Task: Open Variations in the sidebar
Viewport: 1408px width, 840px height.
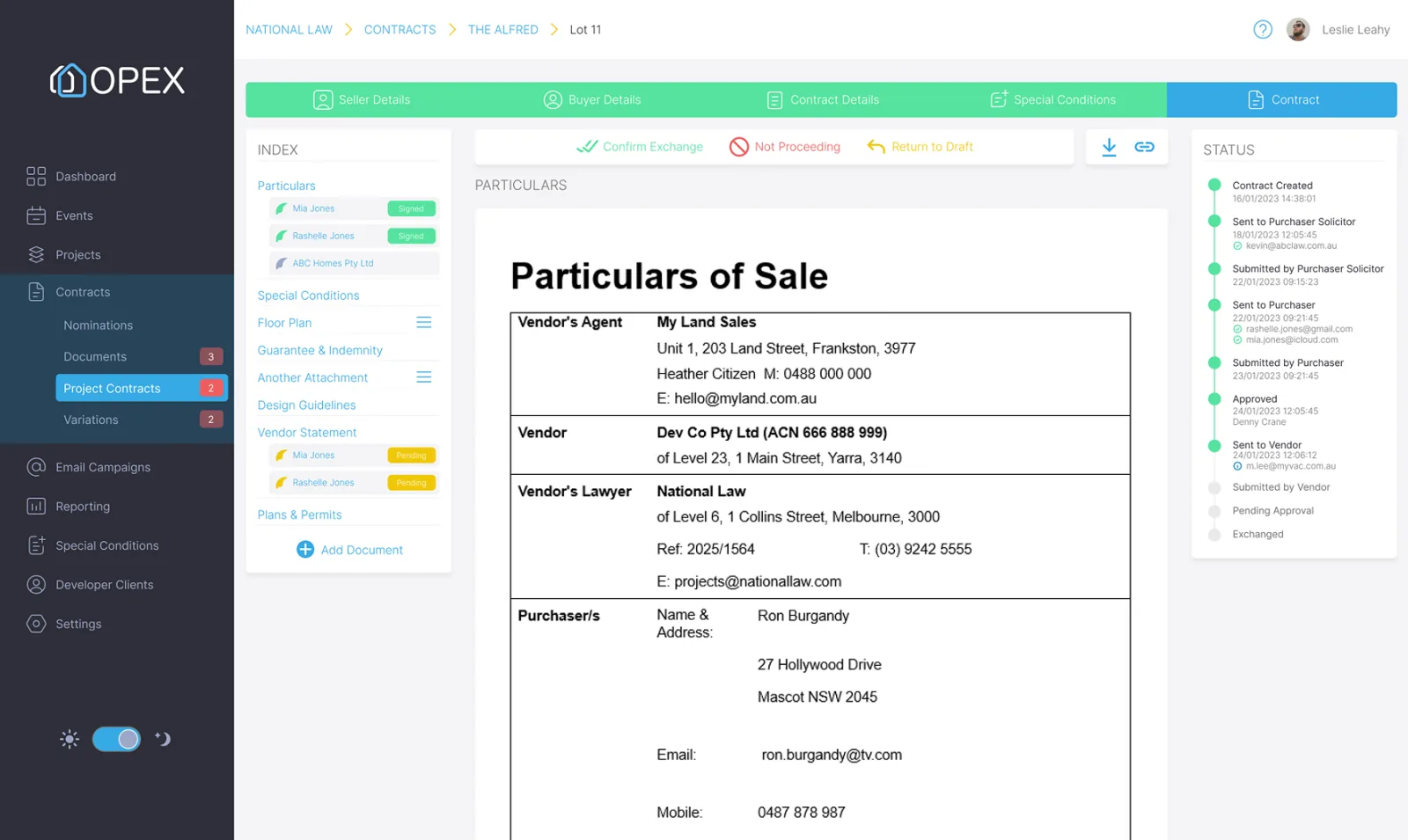Action: click(x=91, y=420)
